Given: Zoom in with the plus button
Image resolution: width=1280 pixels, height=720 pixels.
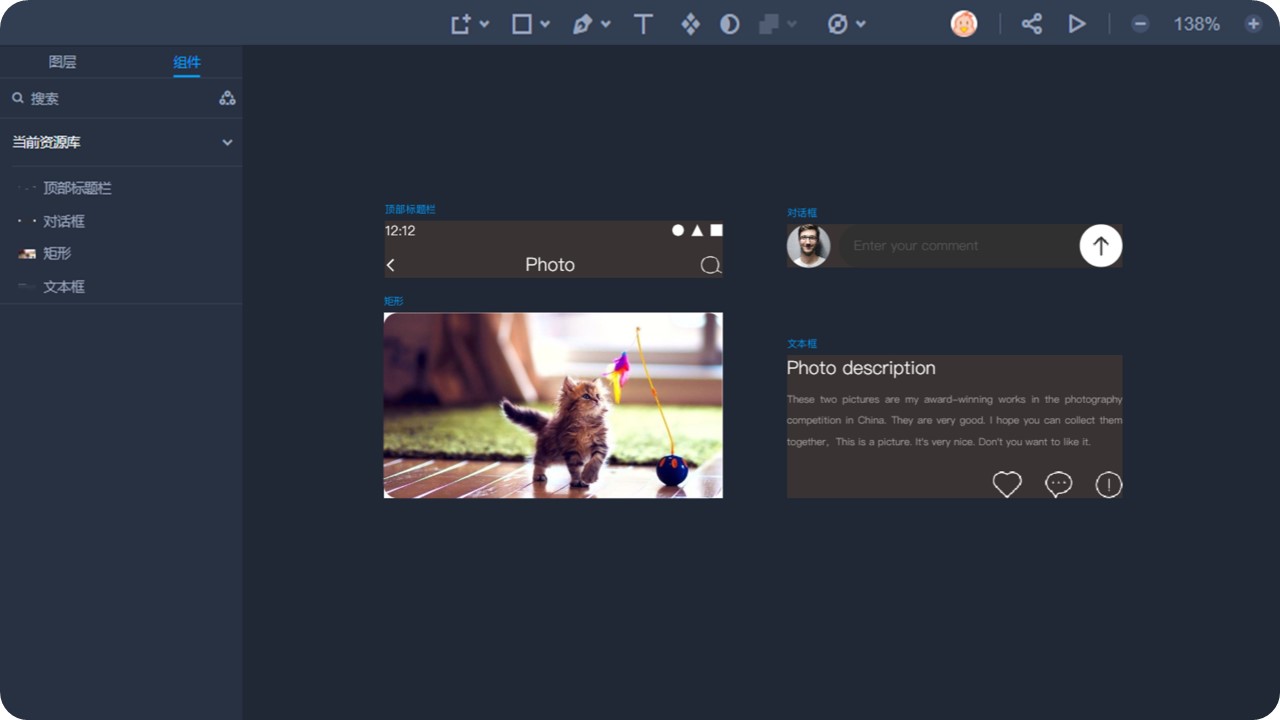Looking at the screenshot, I should [x=1253, y=24].
